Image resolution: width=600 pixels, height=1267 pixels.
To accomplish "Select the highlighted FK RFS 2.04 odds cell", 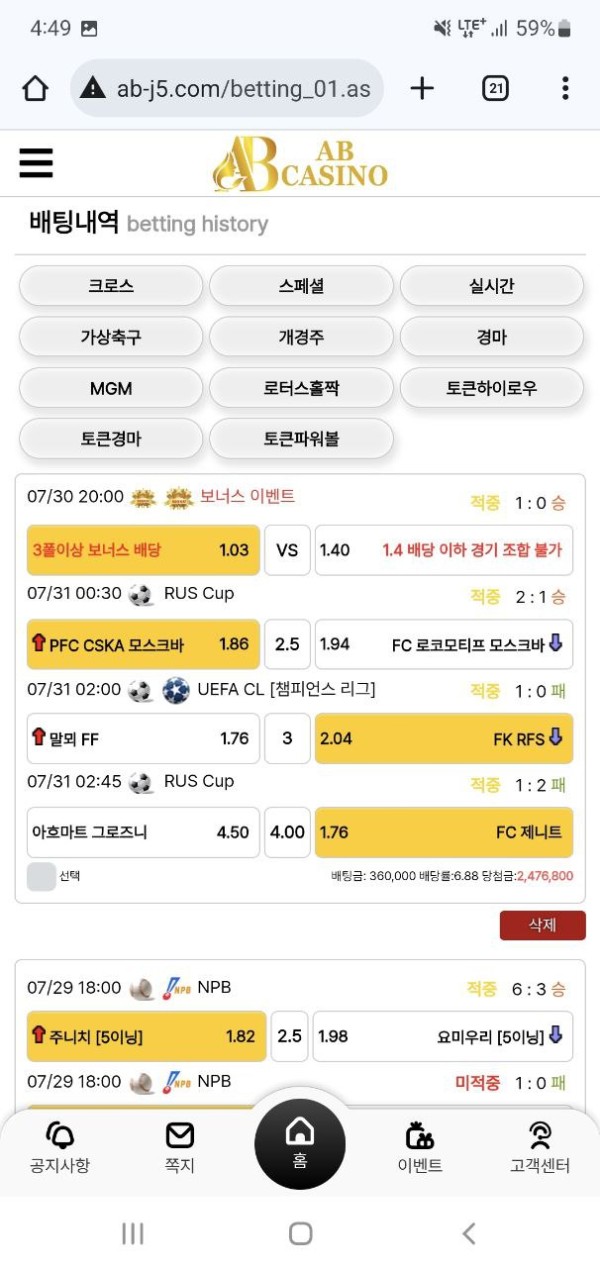I will [444, 739].
